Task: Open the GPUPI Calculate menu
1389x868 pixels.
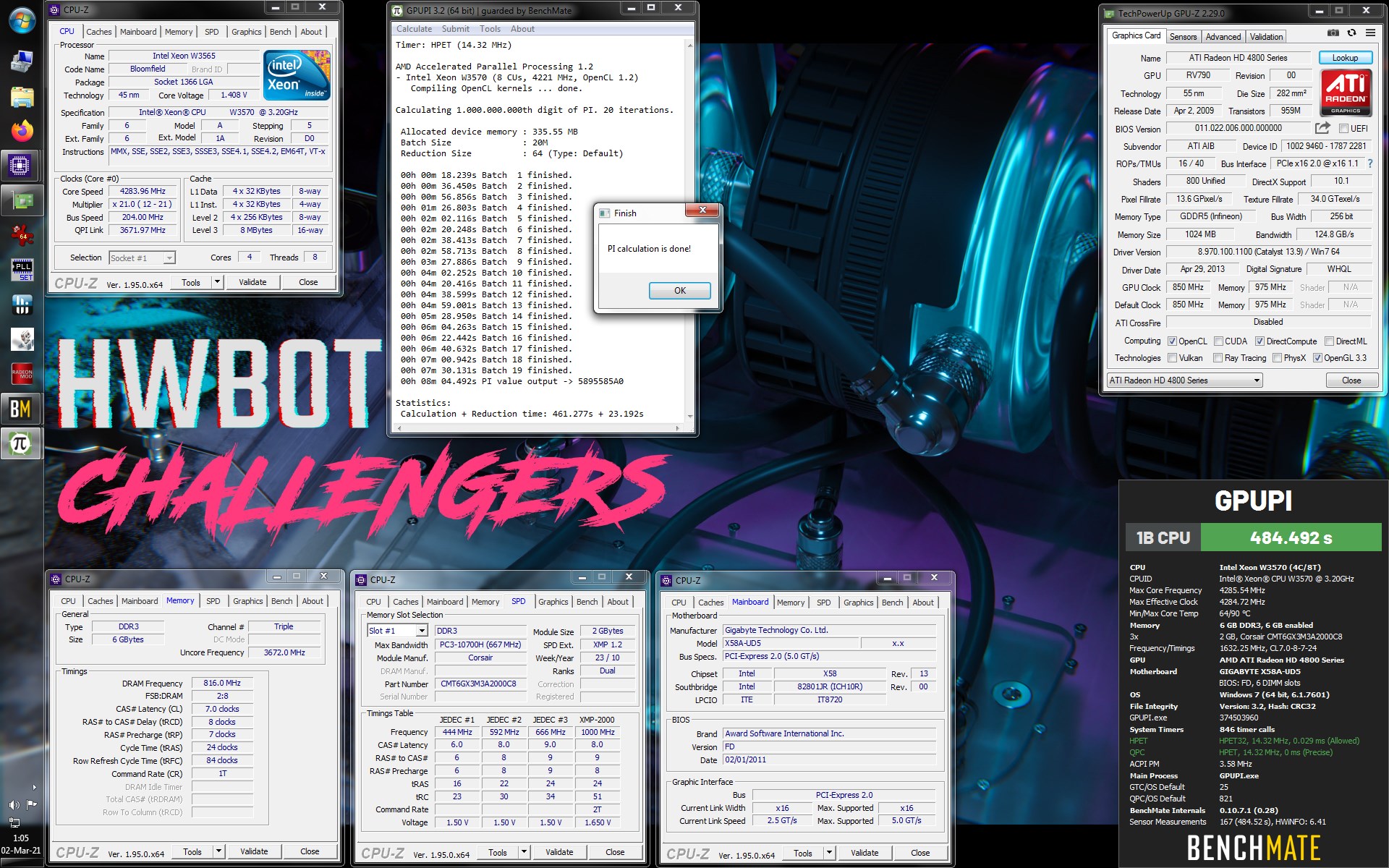Action: coord(414,29)
